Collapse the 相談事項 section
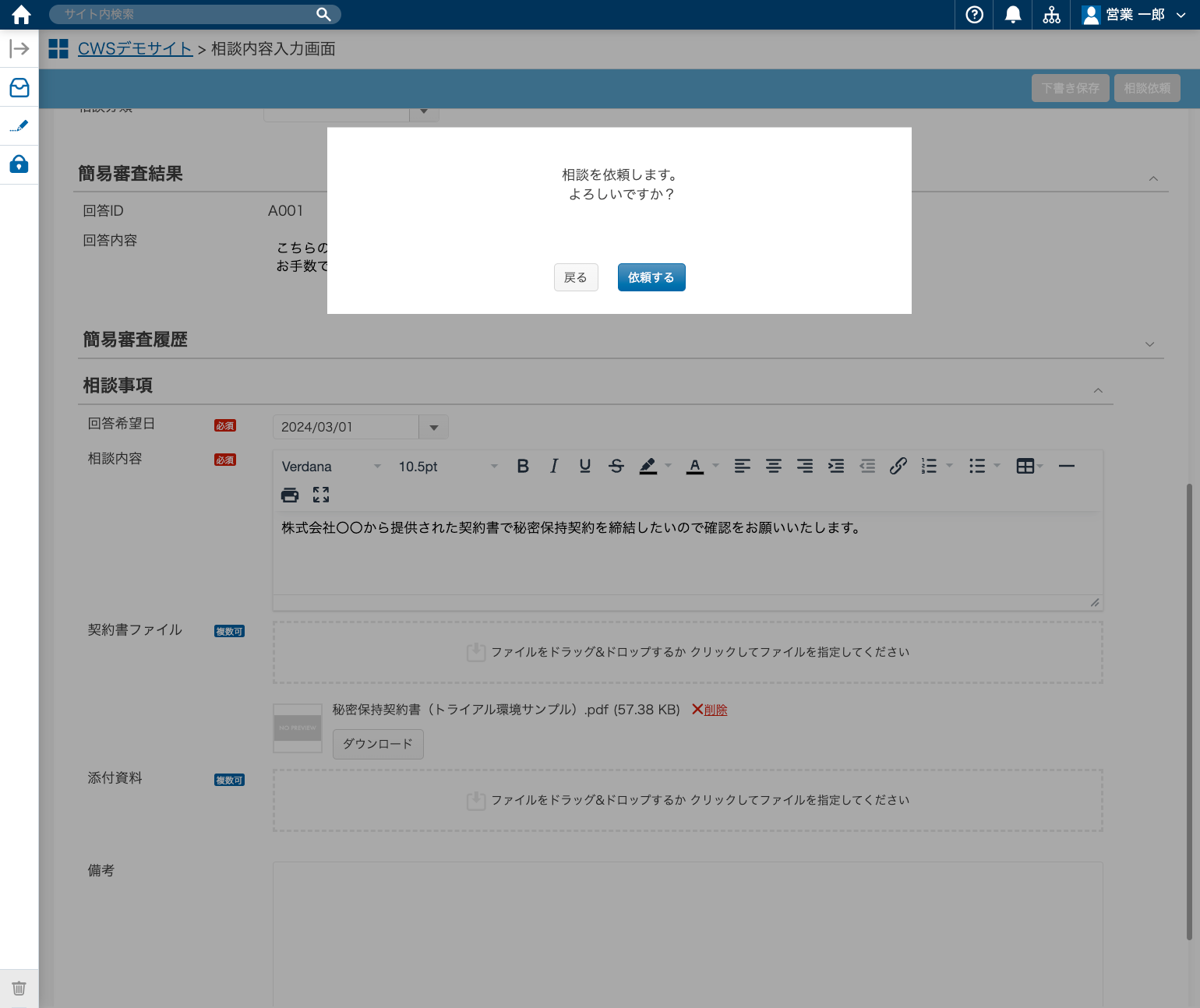Image resolution: width=1200 pixels, height=1008 pixels. tap(1097, 390)
